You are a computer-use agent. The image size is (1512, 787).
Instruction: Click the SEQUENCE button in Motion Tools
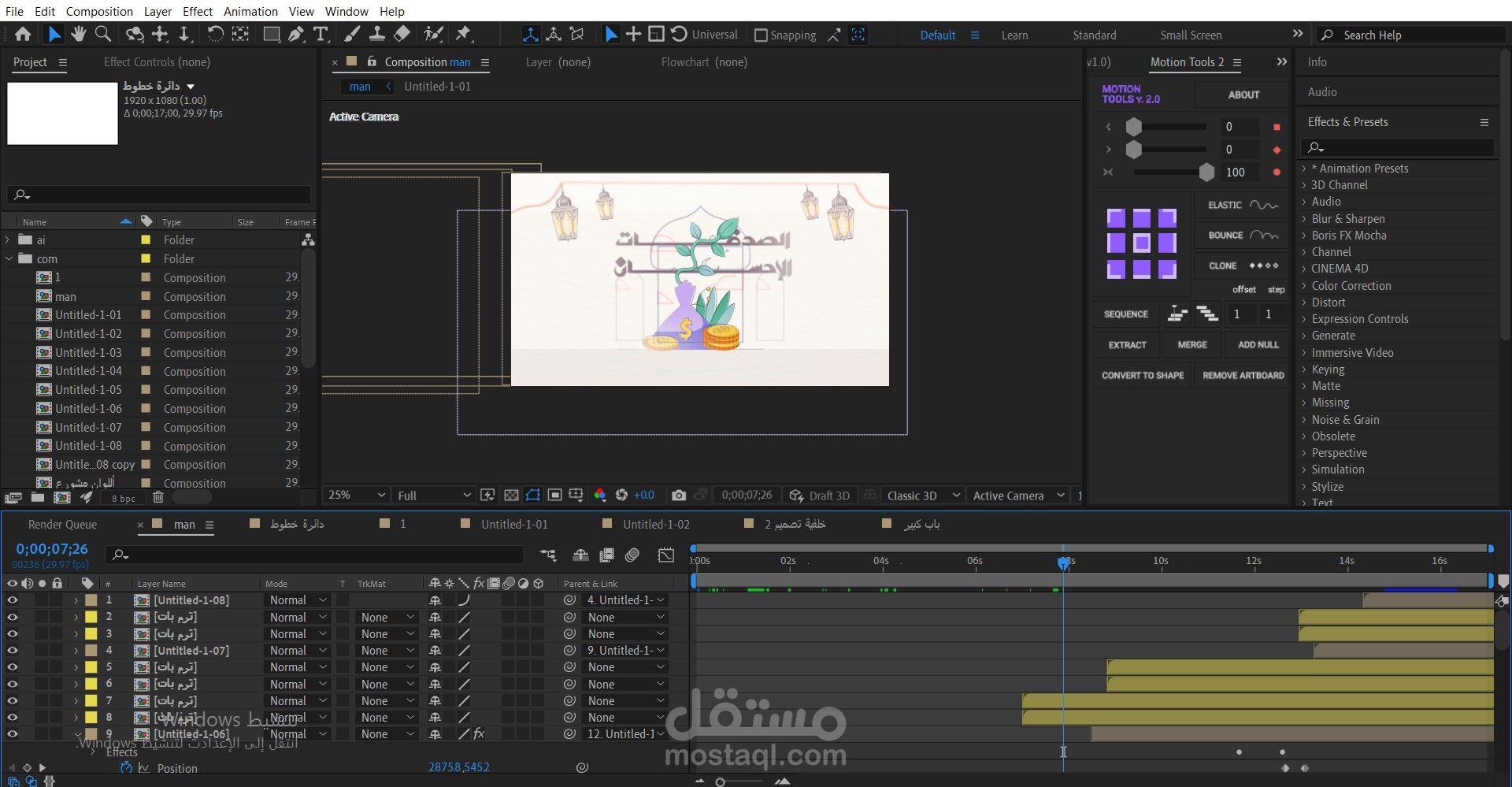pos(1126,314)
